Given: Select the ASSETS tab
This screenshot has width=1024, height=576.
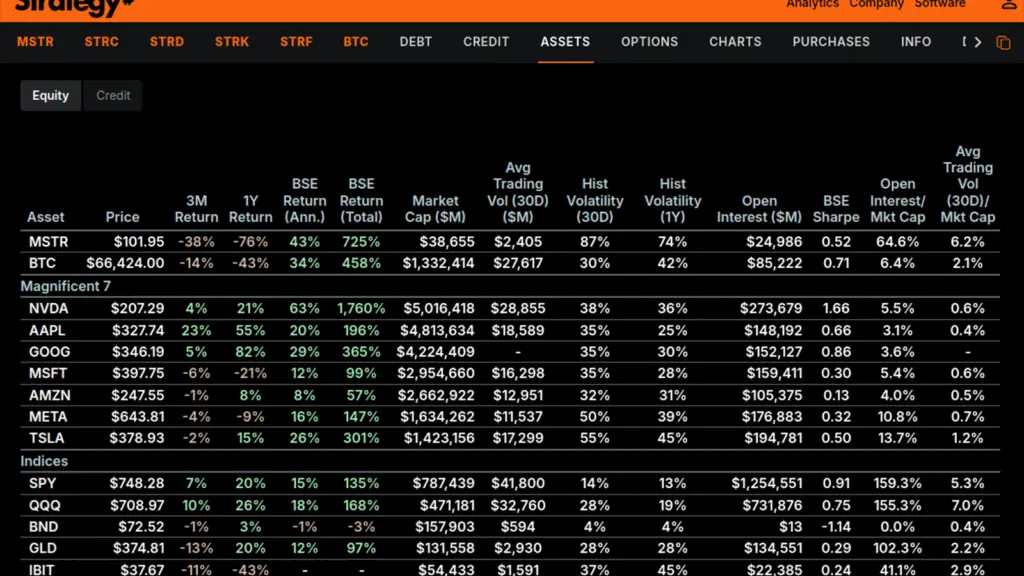Looking at the screenshot, I should coord(565,42).
